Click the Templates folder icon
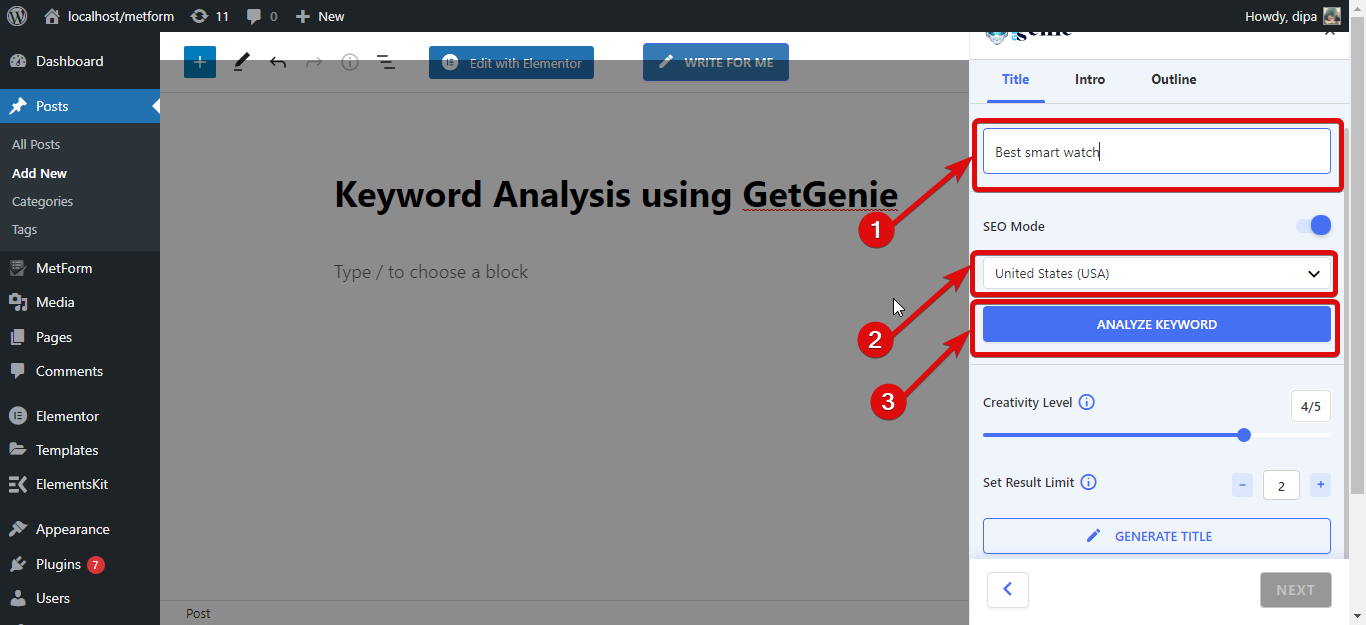This screenshot has width=1366, height=625. click(x=18, y=450)
